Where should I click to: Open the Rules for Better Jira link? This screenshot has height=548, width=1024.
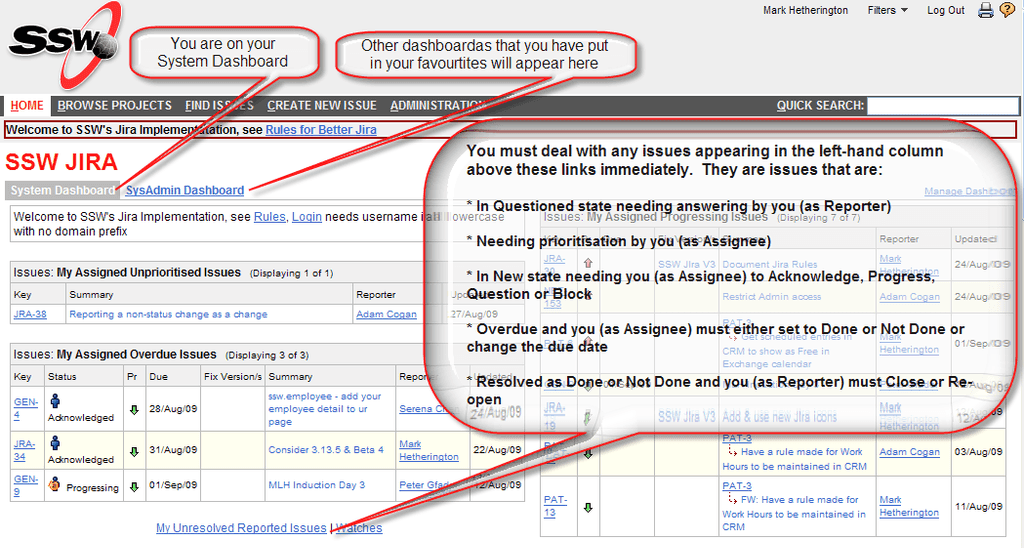pos(321,129)
